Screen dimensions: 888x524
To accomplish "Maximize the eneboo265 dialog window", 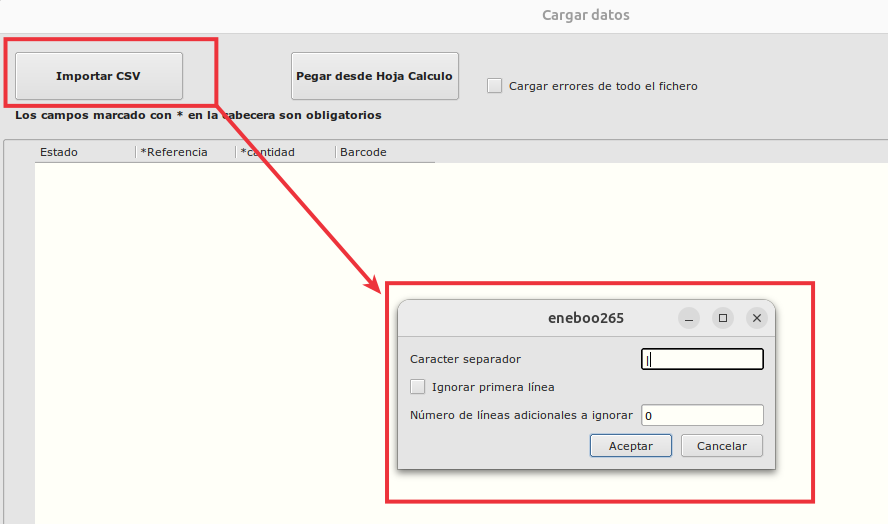I will 723,318.
